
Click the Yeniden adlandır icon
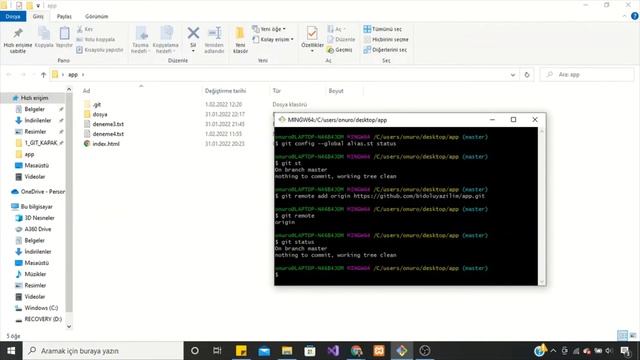[214, 33]
